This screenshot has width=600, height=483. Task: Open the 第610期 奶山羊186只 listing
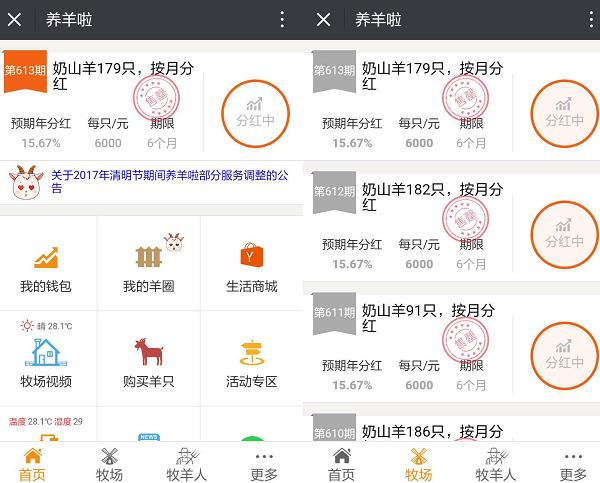click(x=431, y=432)
